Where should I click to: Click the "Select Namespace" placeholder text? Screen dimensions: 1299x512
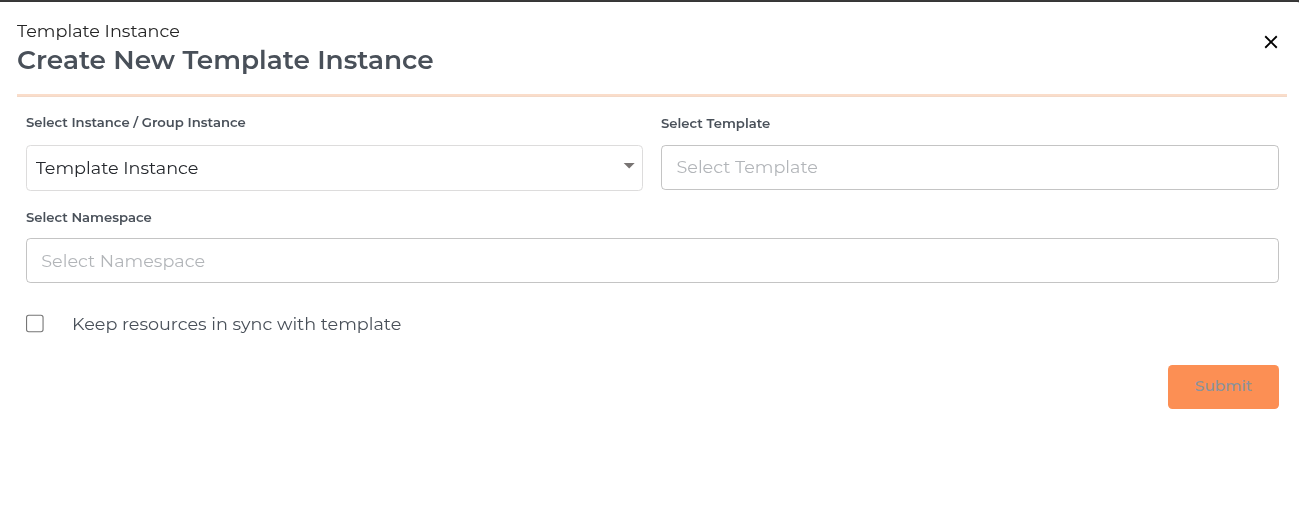pyautogui.click(x=123, y=261)
